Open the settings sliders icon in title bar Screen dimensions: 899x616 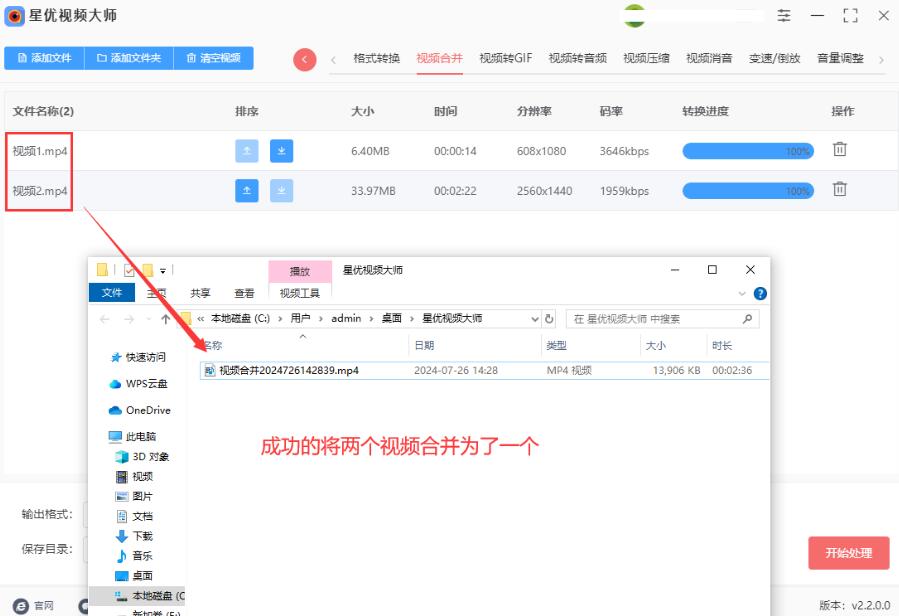[x=783, y=16]
